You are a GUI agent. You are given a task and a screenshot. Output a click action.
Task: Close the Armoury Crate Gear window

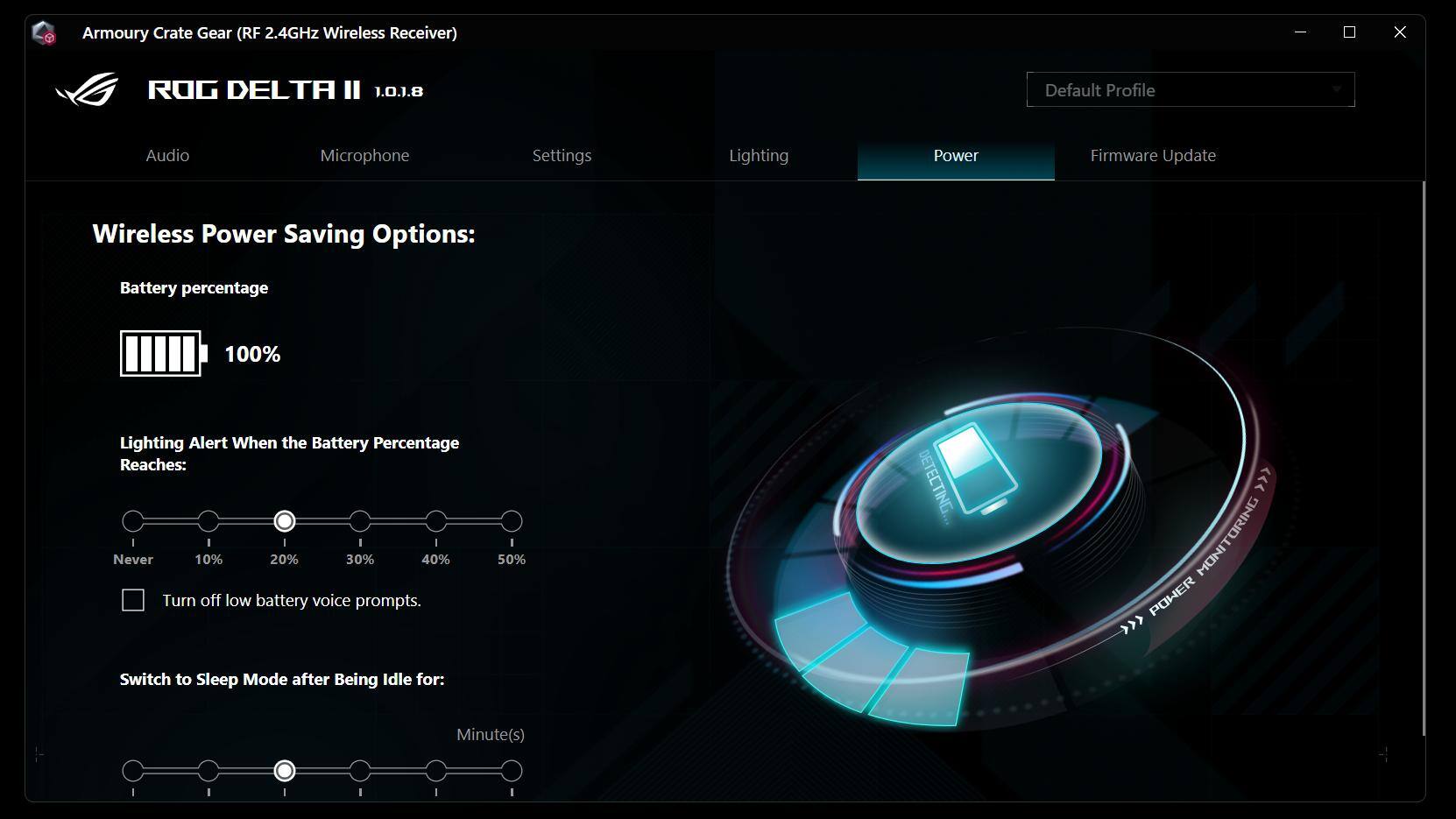[x=1399, y=32]
